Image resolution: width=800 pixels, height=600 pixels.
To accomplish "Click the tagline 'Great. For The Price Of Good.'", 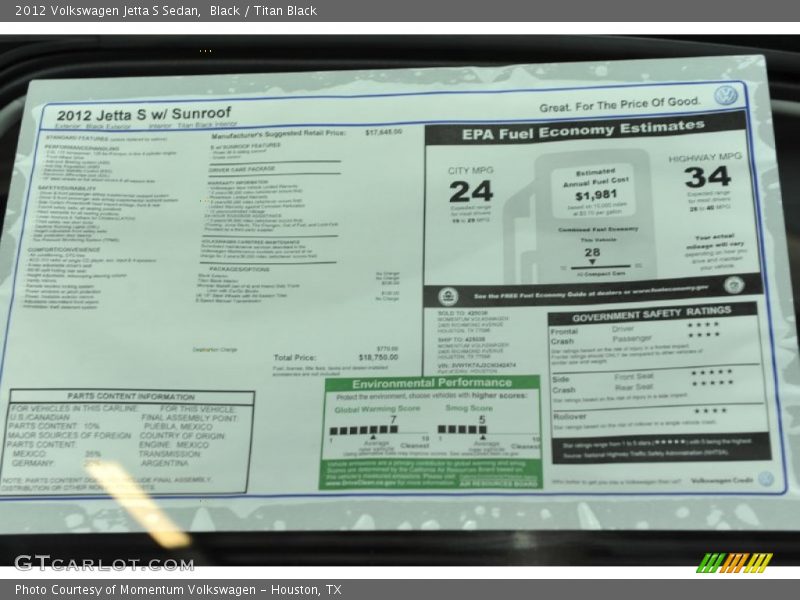I will [x=619, y=105].
